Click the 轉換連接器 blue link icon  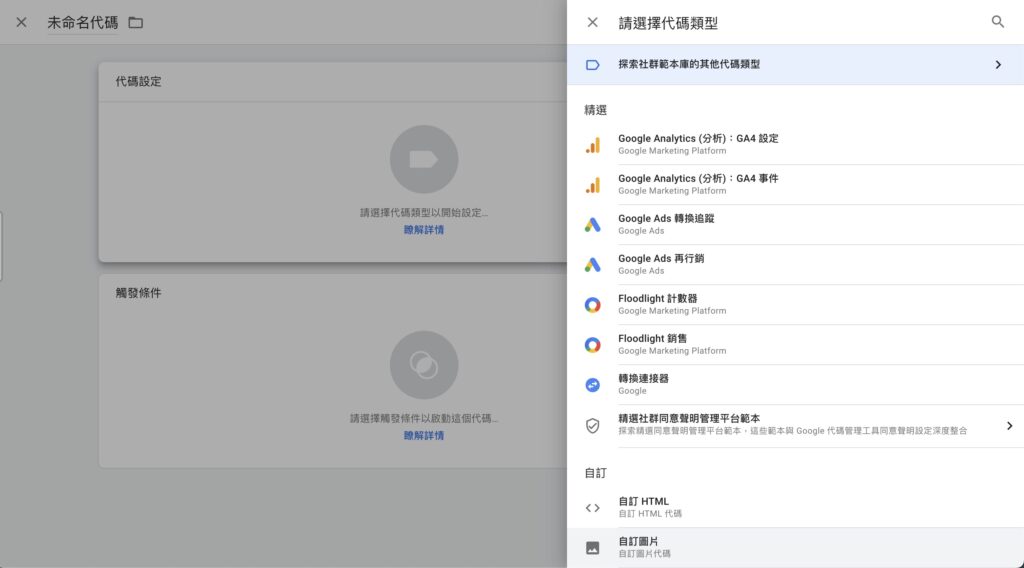click(592, 385)
